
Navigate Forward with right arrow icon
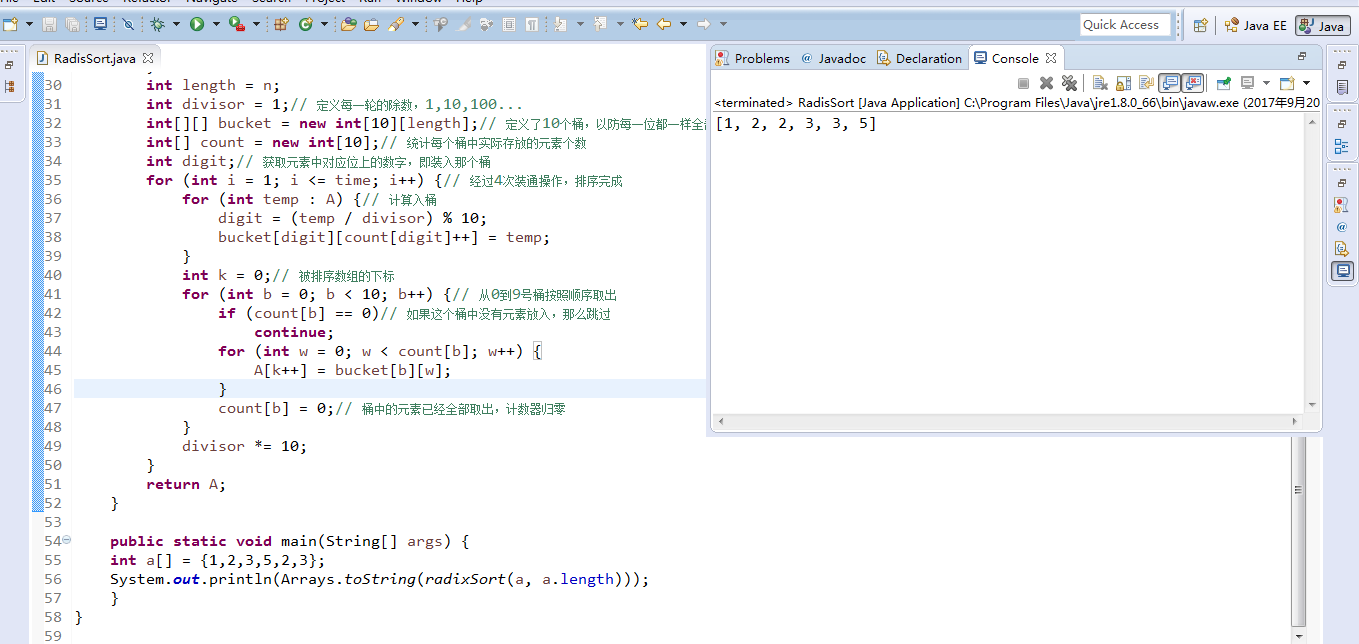click(x=704, y=24)
